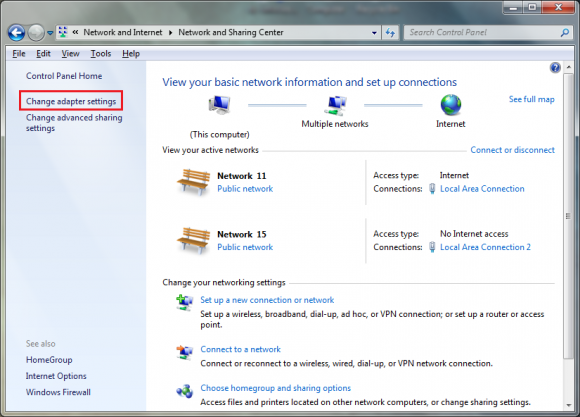
Task: Click the Network 11 park bench icon
Action: click(193, 182)
